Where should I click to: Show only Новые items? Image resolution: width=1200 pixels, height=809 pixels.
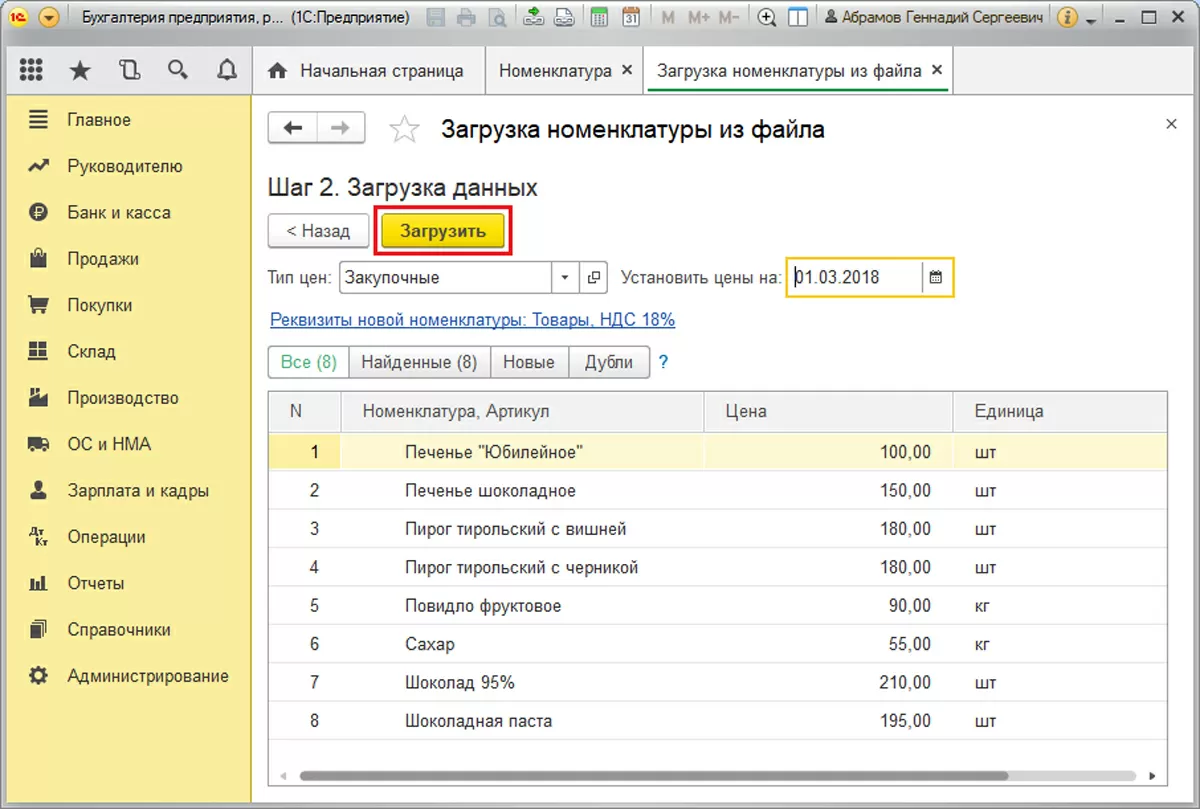tap(529, 362)
